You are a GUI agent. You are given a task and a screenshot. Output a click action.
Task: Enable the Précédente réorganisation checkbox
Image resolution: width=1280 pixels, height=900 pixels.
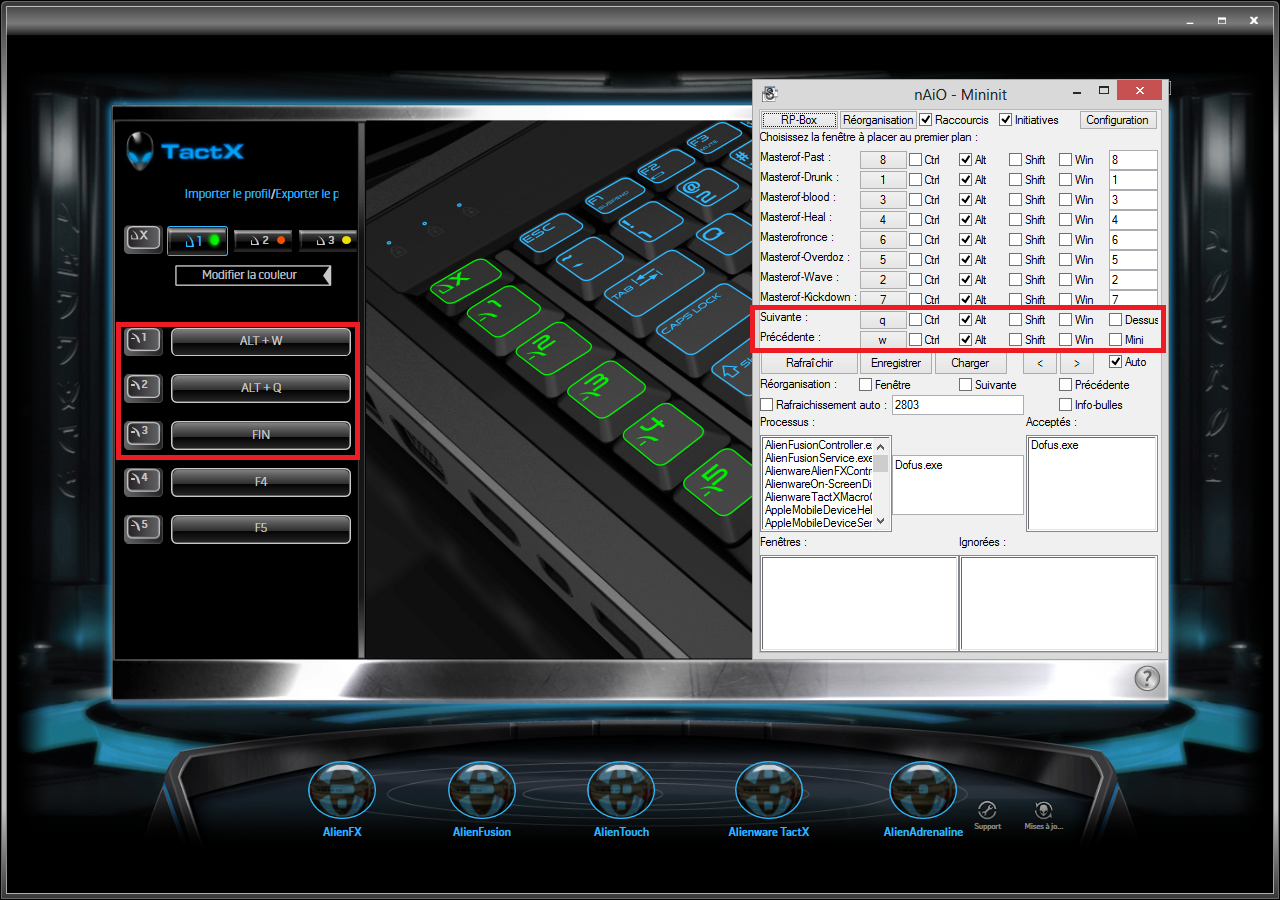click(x=1065, y=385)
